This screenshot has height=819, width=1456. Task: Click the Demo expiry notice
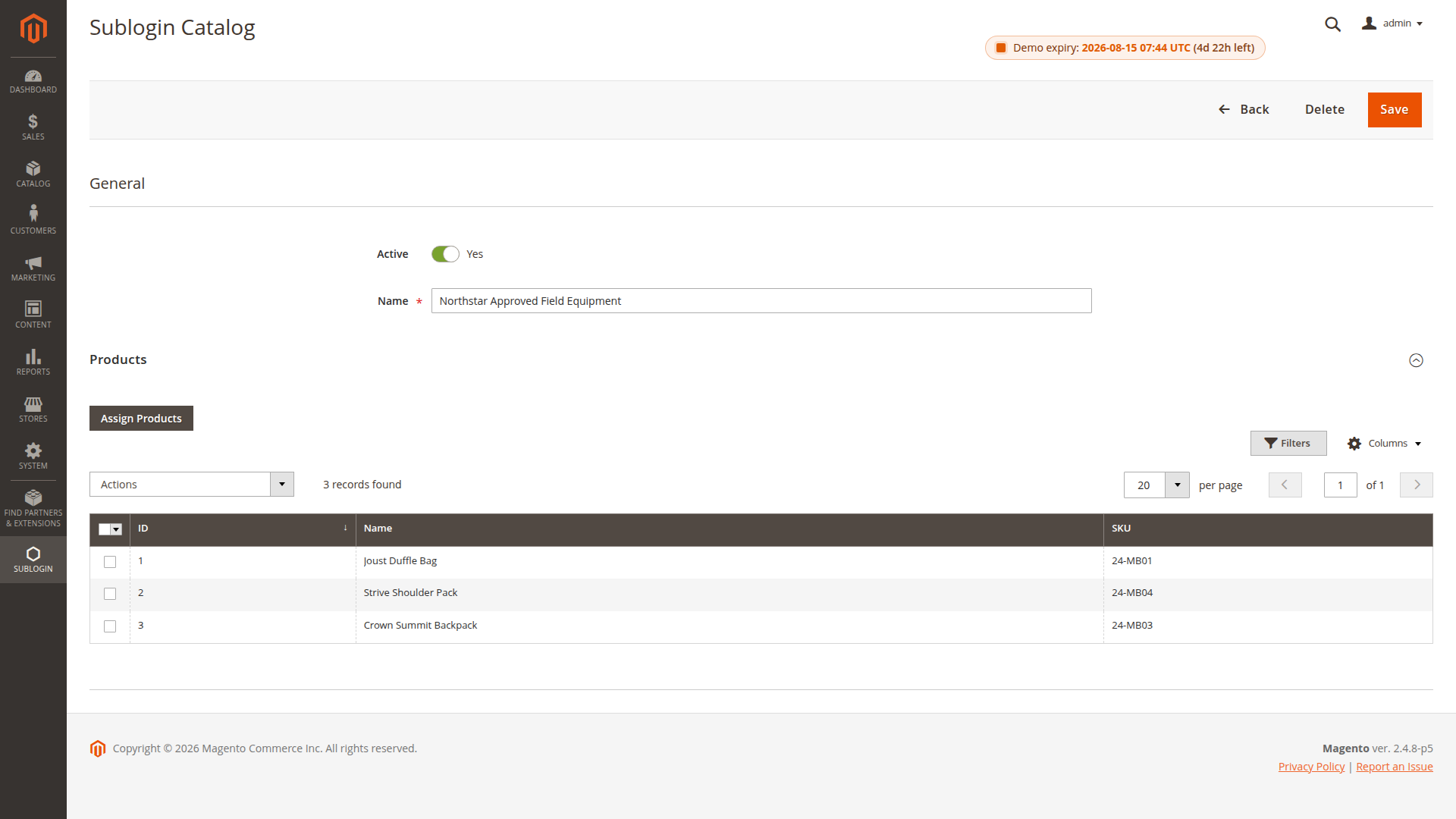tap(1125, 48)
